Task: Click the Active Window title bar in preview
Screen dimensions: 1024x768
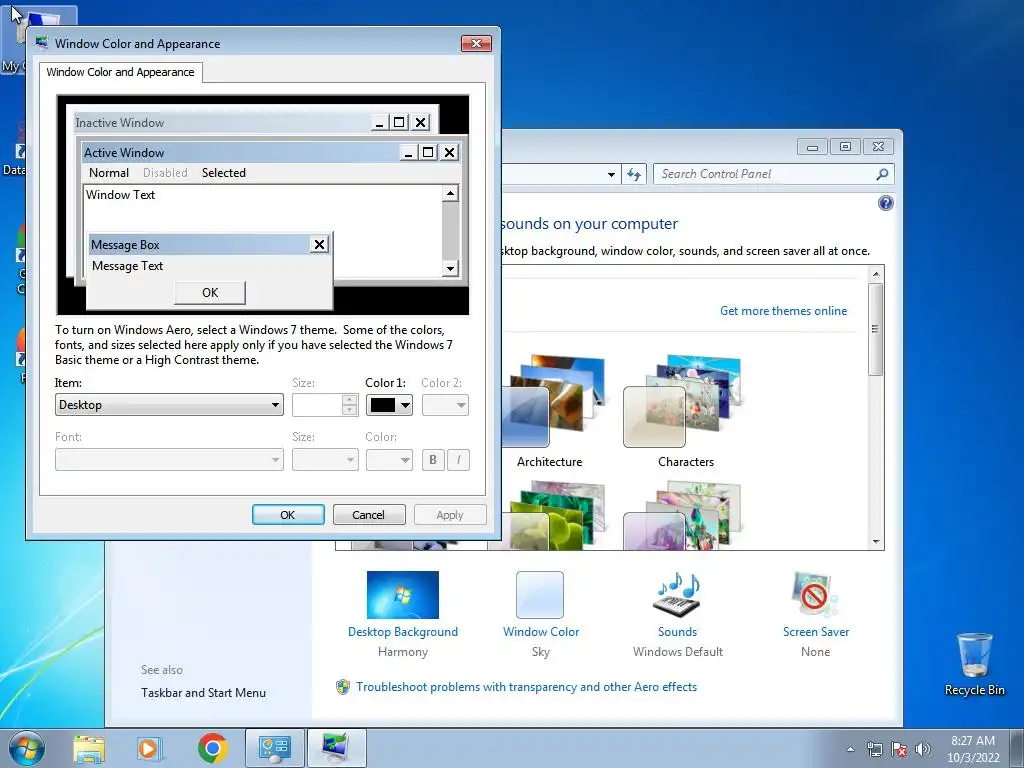Action: pyautogui.click(x=240, y=152)
